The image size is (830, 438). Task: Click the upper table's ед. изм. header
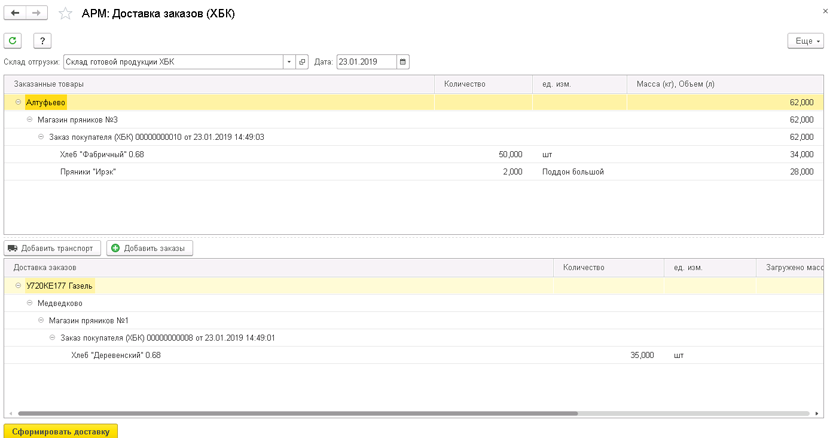[x=580, y=84]
